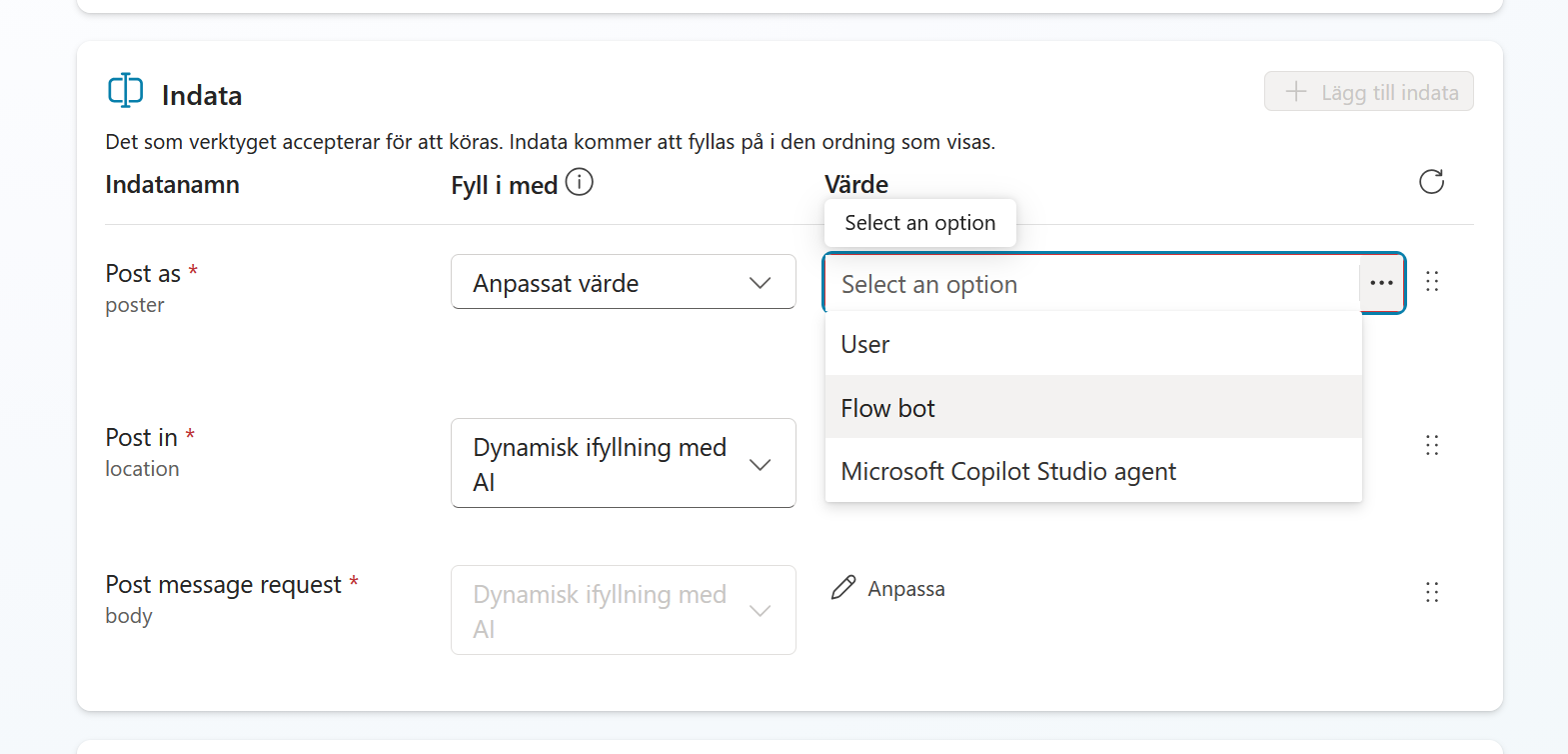This screenshot has height=754, width=1568.
Task: Click the Indata section icon
Action: click(x=125, y=90)
